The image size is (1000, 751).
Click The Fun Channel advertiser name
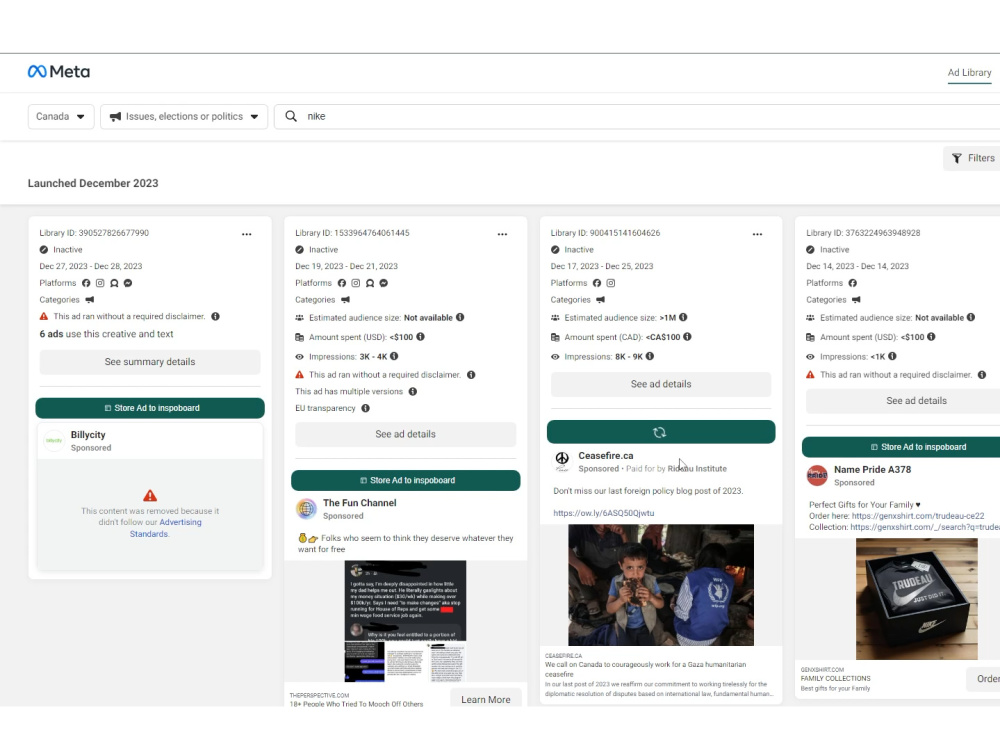pyautogui.click(x=360, y=503)
